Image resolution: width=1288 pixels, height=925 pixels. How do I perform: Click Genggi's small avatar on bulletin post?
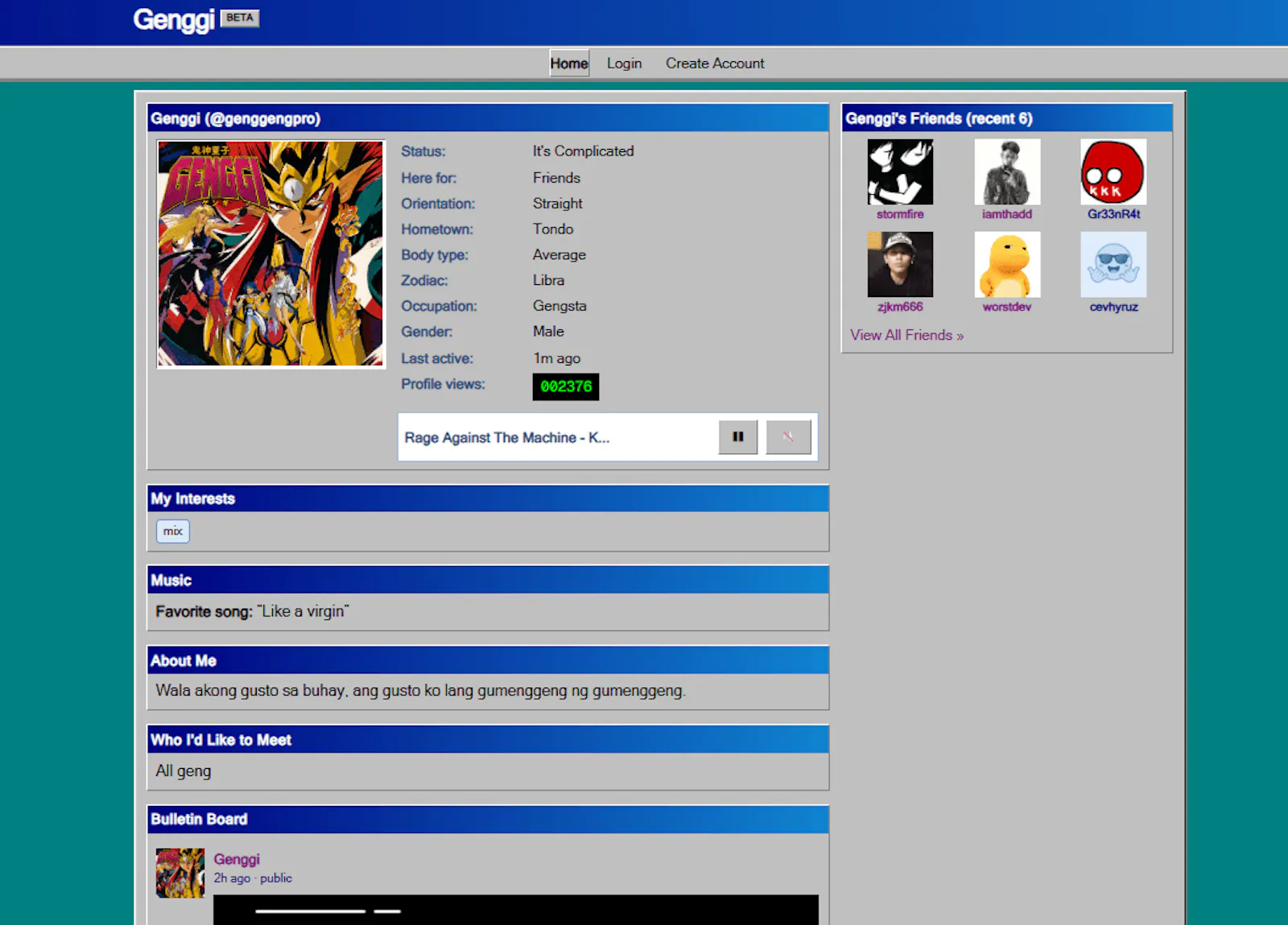click(x=180, y=873)
